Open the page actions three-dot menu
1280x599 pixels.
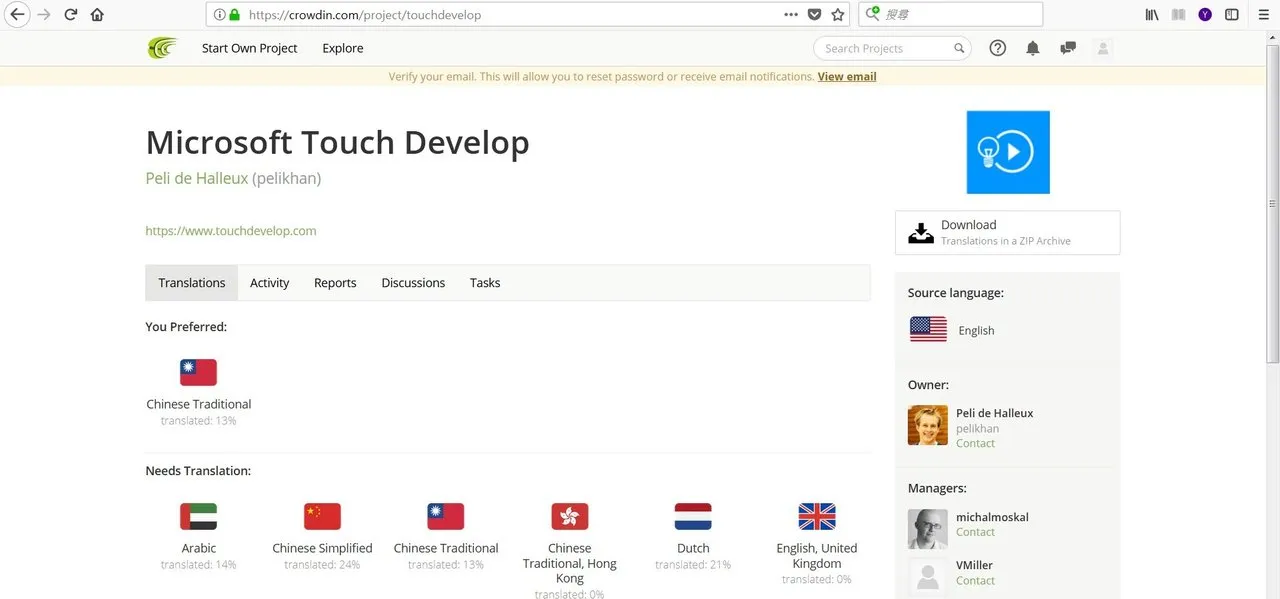tap(791, 15)
